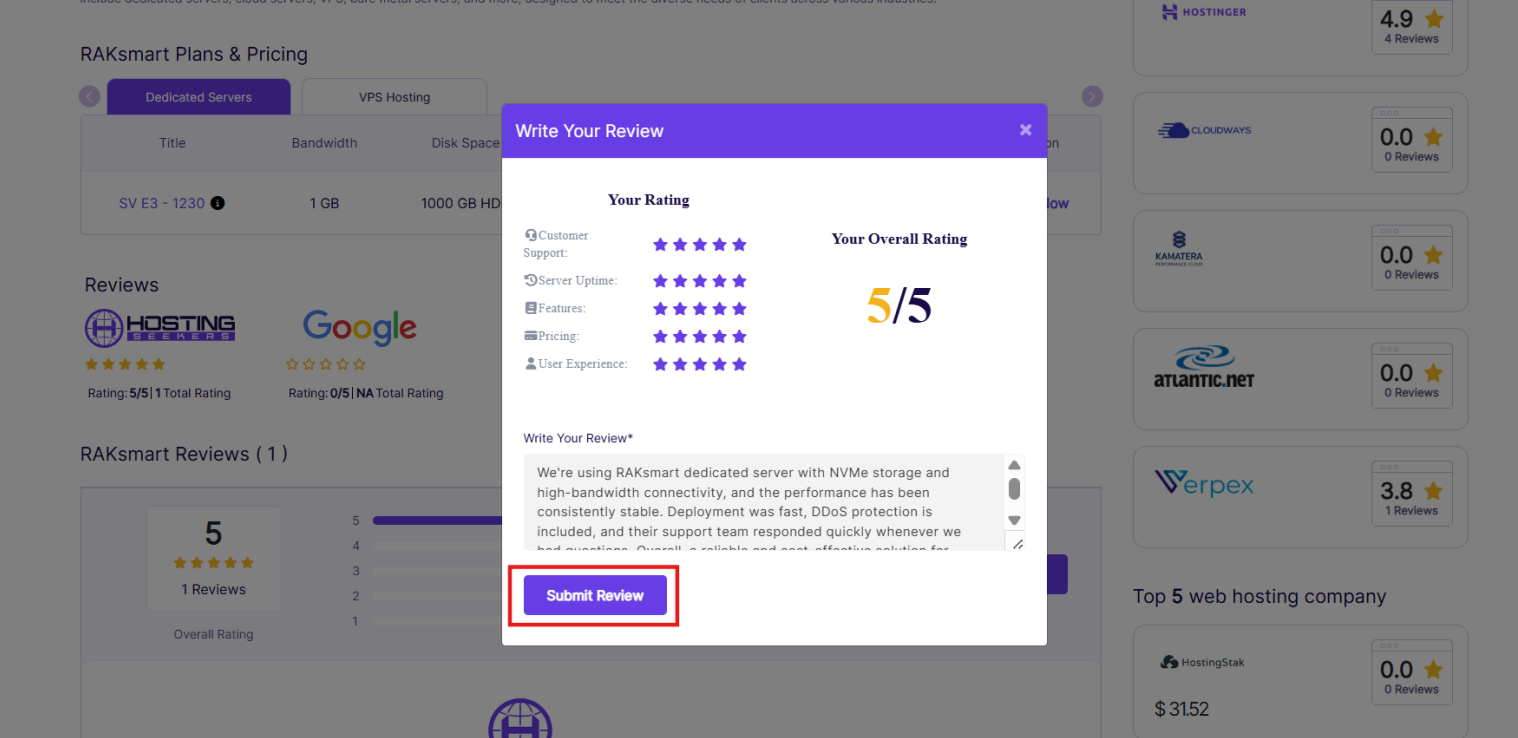Image resolution: width=1518 pixels, height=738 pixels.
Task: Click the Google reviews logo
Action: (359, 327)
